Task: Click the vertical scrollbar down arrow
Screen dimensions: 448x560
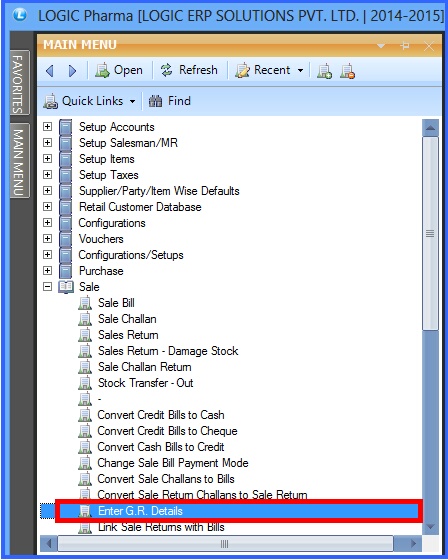Action: 430,527
